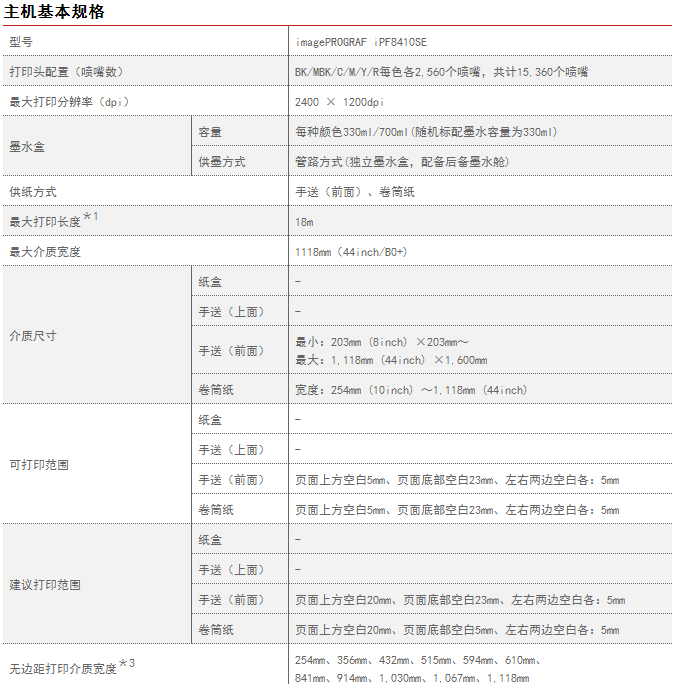Click 手送(上面) under 建议打印范围
The image size is (675, 684).
[231, 570]
